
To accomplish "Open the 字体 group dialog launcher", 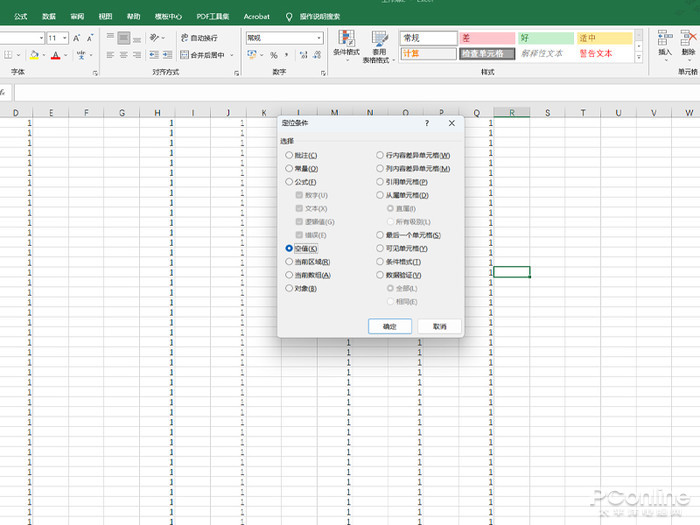I will (x=95, y=73).
